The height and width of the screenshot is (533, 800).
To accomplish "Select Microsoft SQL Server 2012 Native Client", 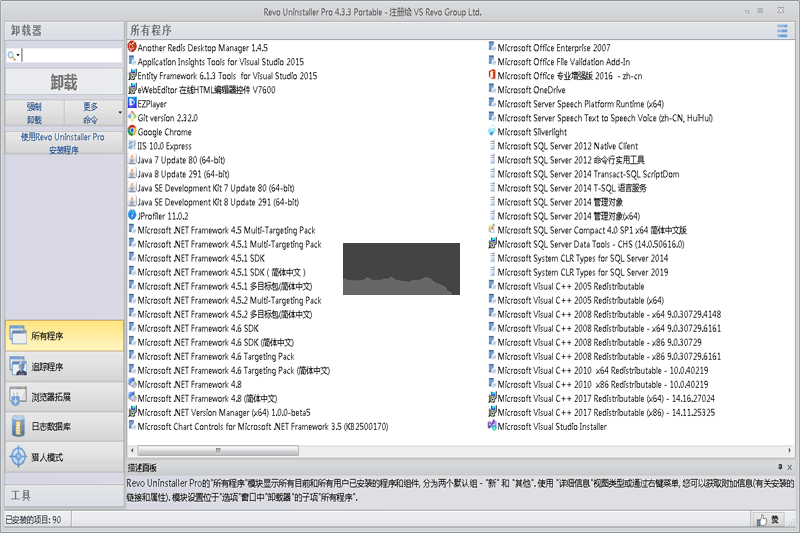I will pos(567,145).
